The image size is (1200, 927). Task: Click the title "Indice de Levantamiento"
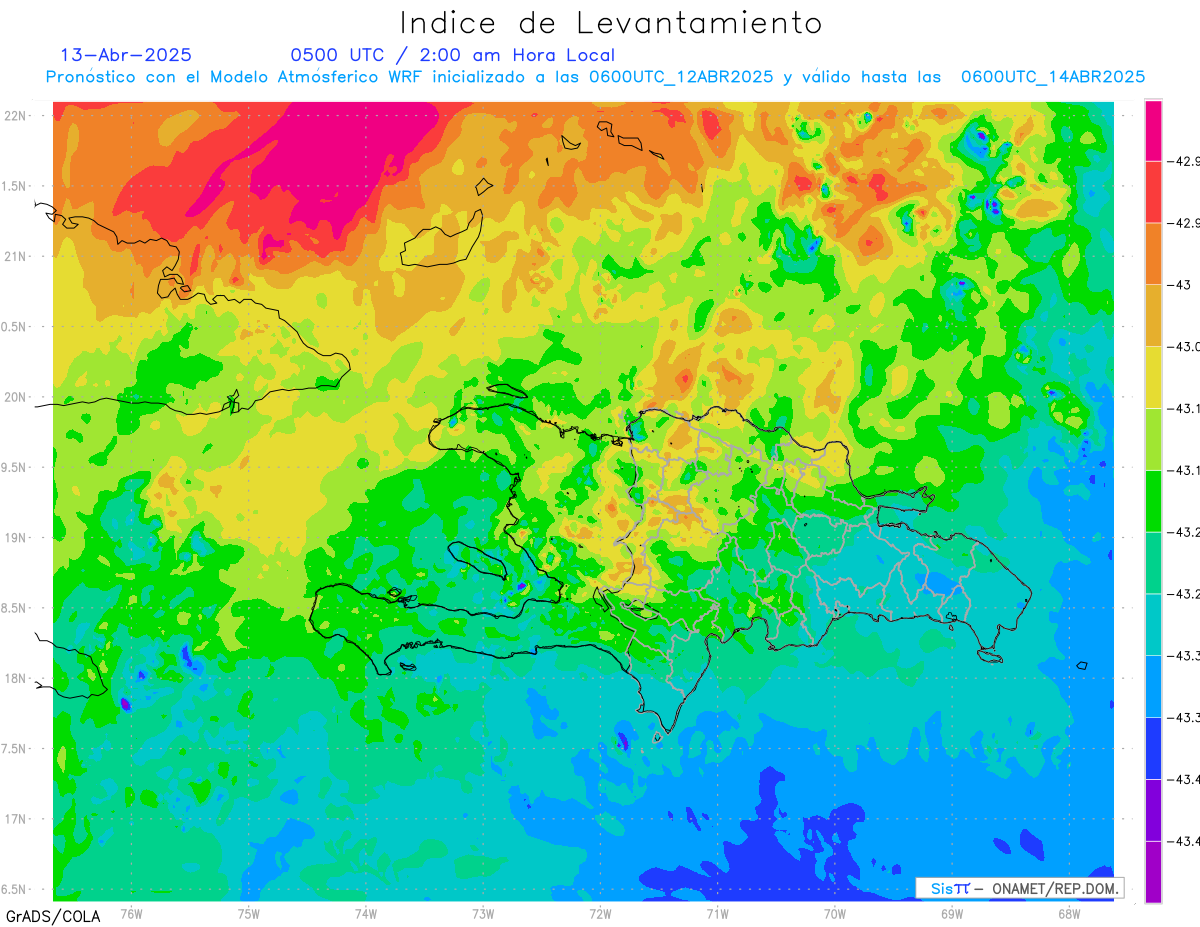pyautogui.click(x=611, y=22)
